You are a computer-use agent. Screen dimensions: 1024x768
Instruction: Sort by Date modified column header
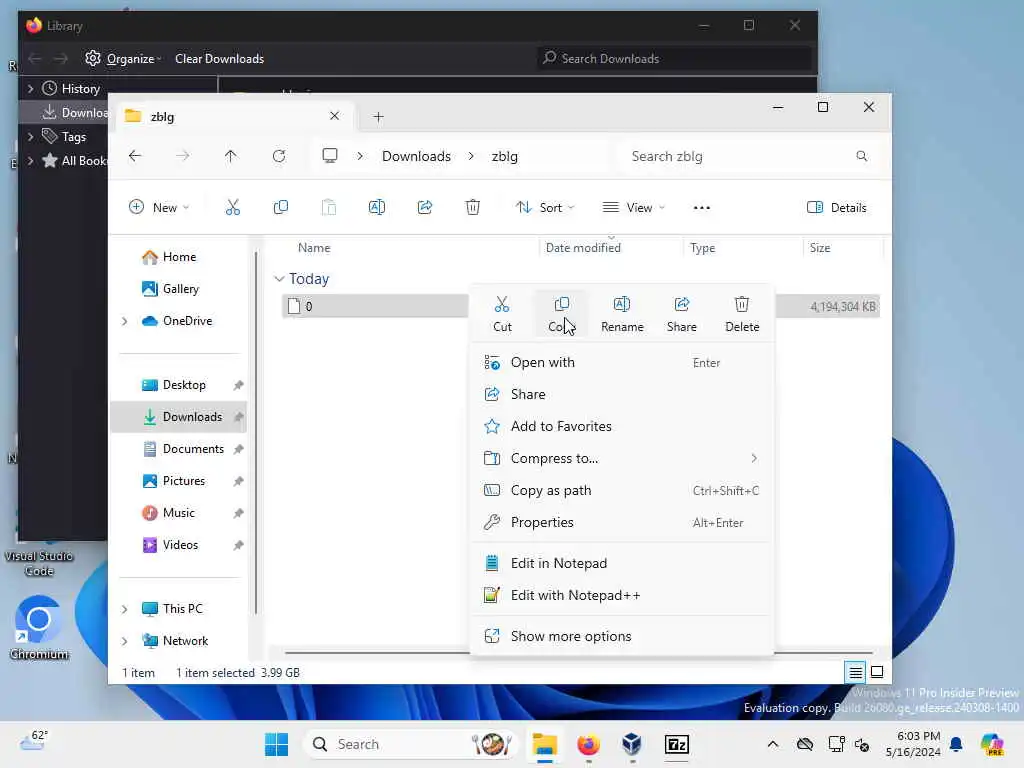(x=583, y=248)
